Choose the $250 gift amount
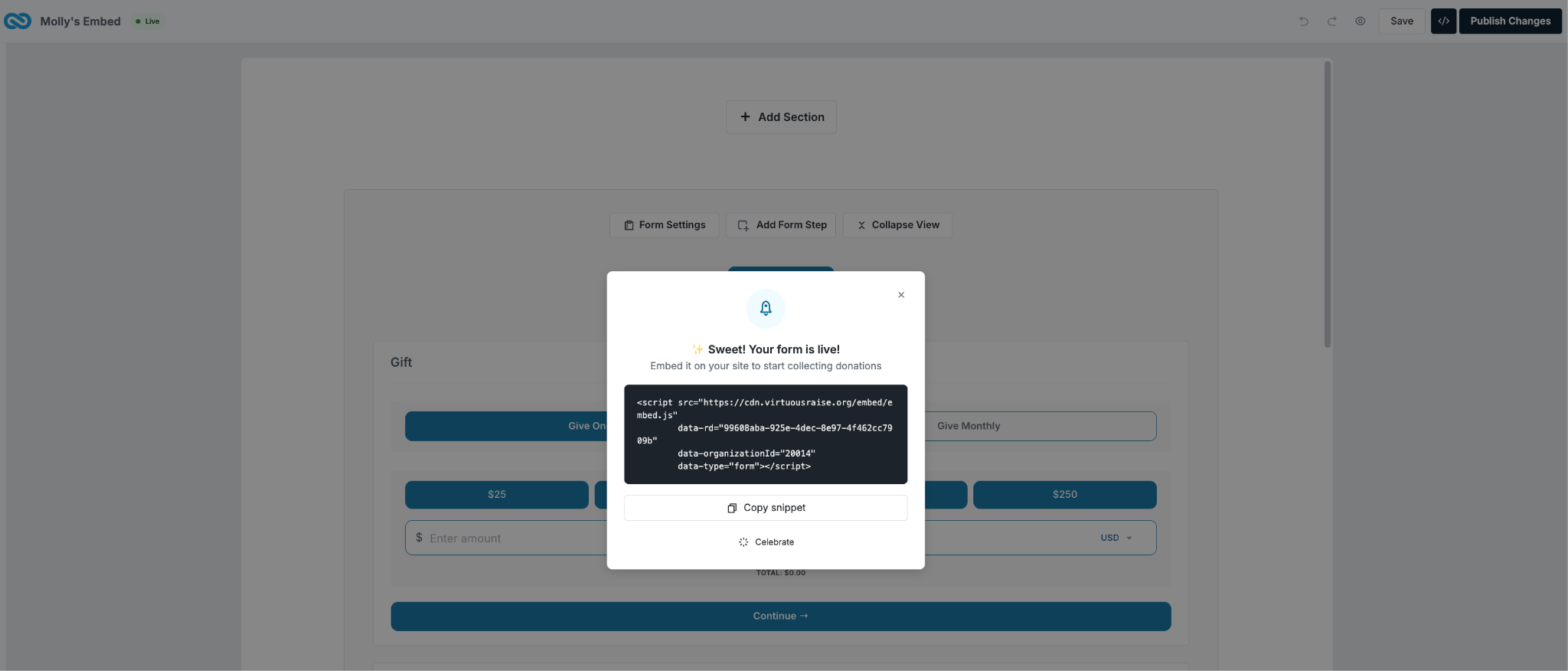Viewport: 1568px width, 671px height. 1065,495
